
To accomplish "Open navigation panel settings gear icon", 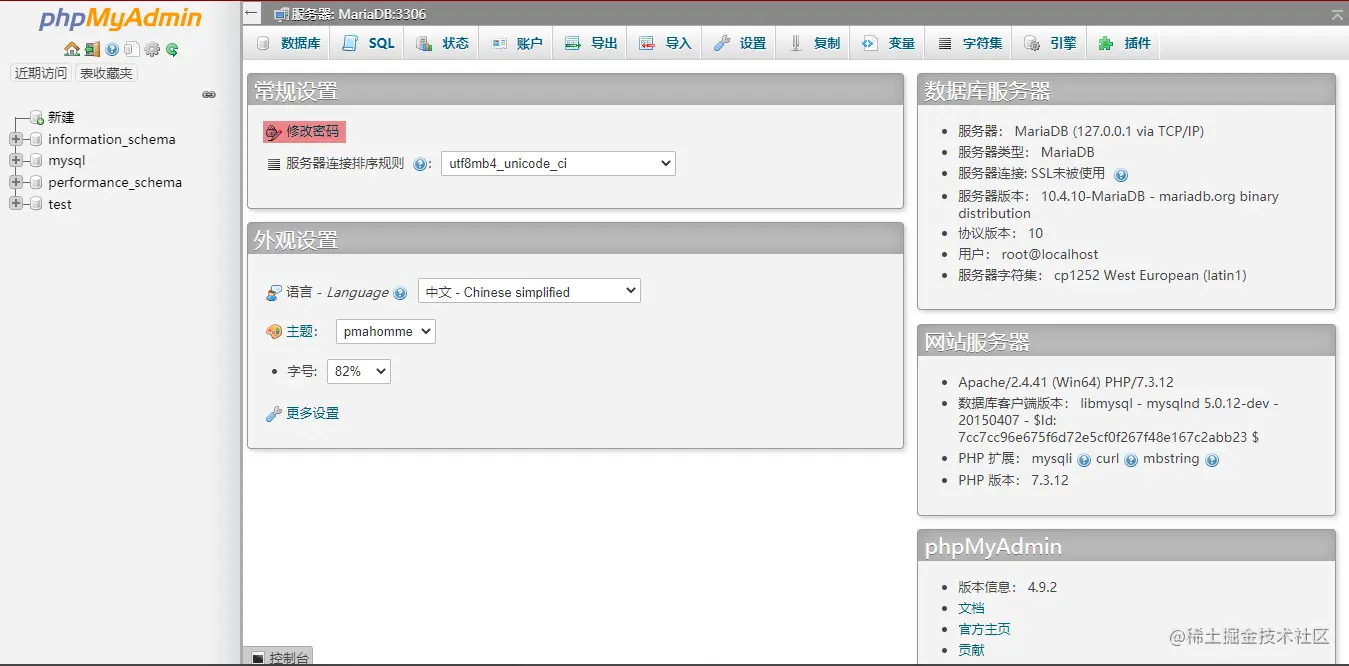I will [152, 49].
